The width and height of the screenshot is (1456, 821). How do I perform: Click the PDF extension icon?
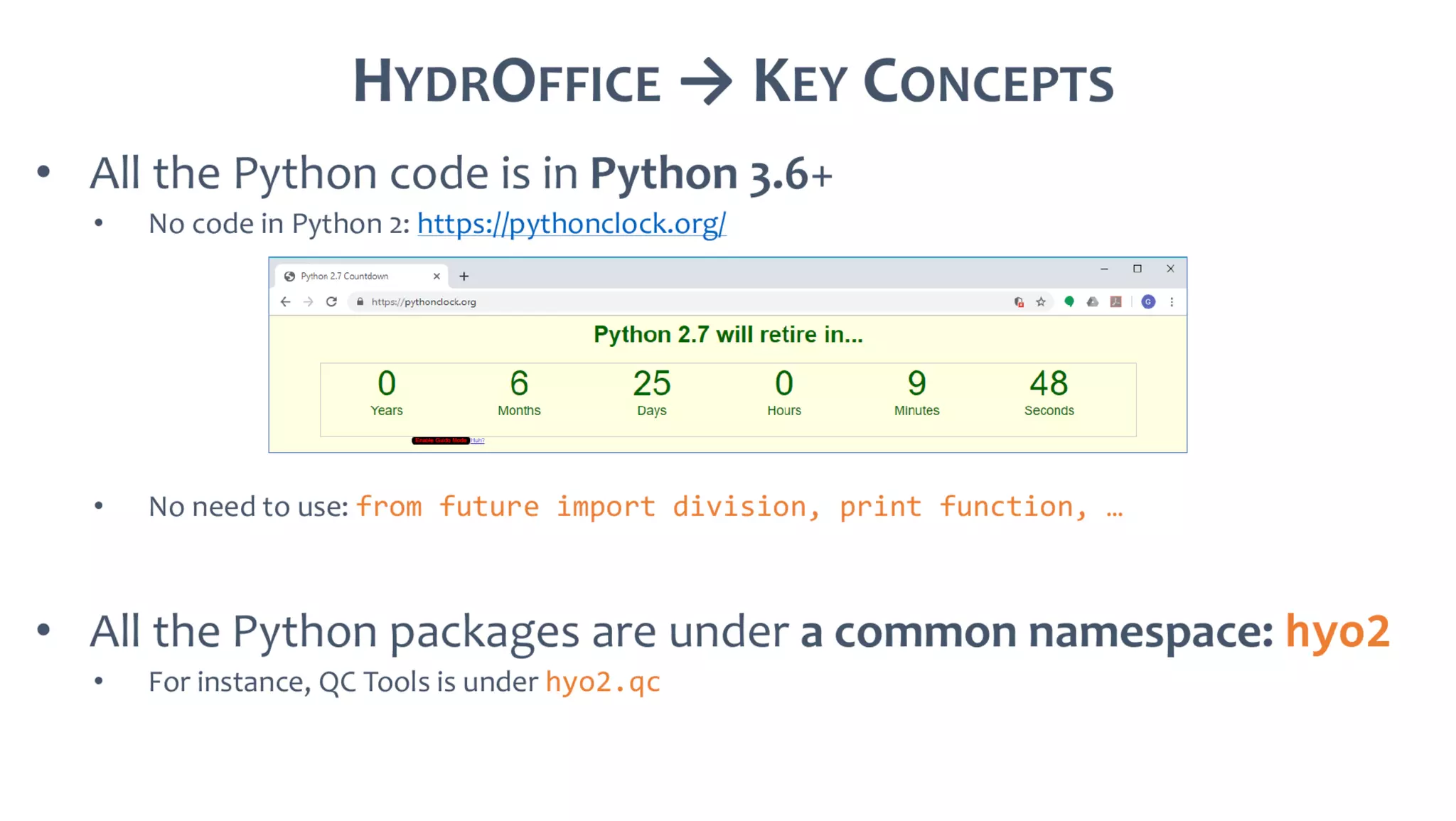1116,302
